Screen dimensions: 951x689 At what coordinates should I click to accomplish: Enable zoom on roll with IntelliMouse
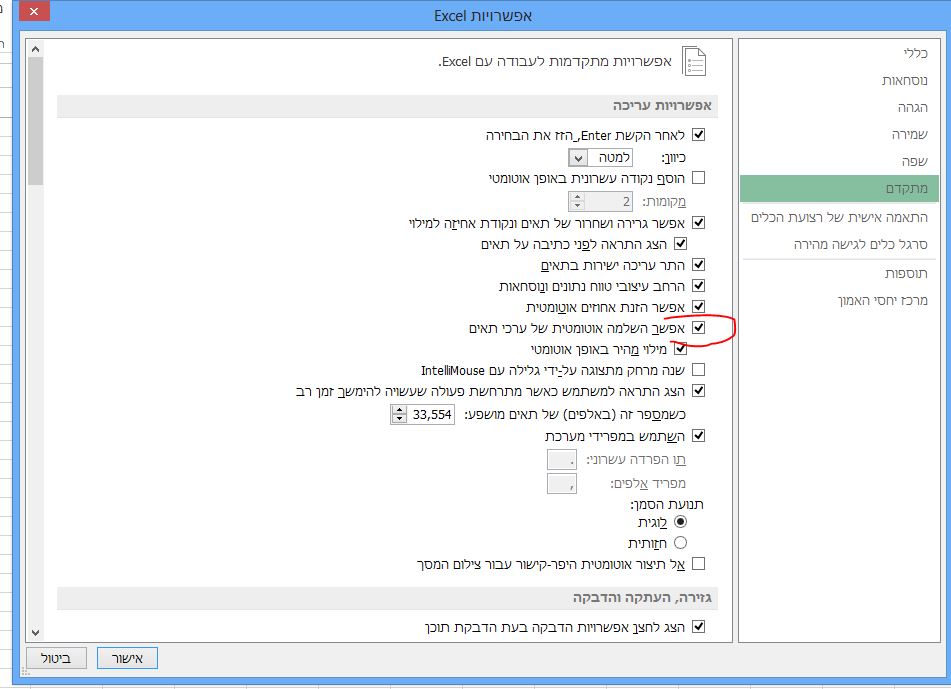tap(699, 369)
